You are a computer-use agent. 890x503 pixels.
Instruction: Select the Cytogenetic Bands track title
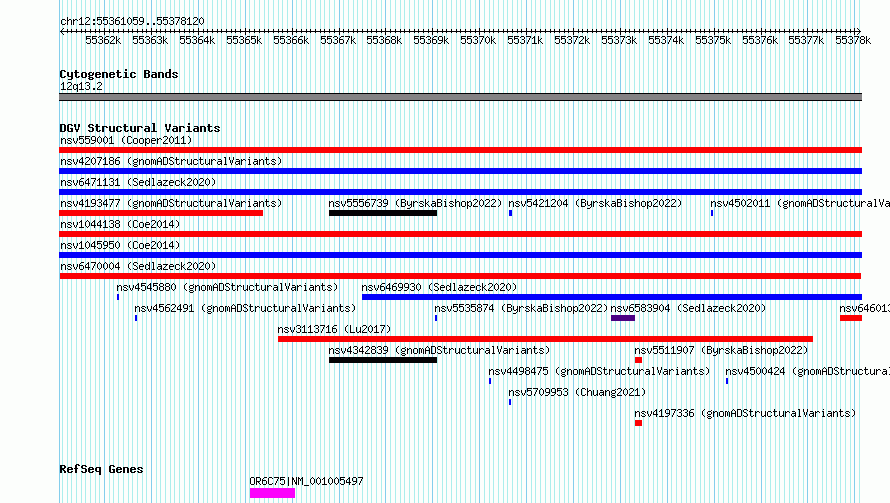[119, 74]
